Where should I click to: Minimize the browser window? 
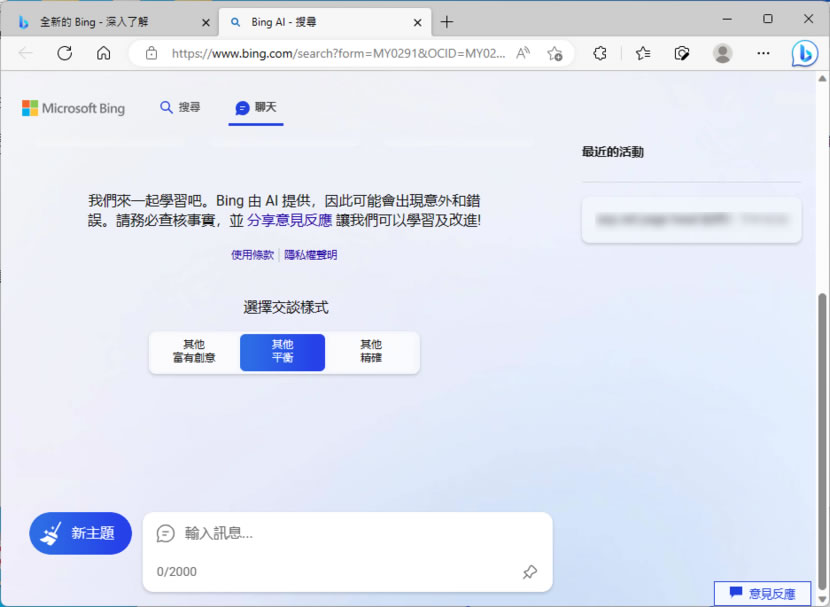727,19
